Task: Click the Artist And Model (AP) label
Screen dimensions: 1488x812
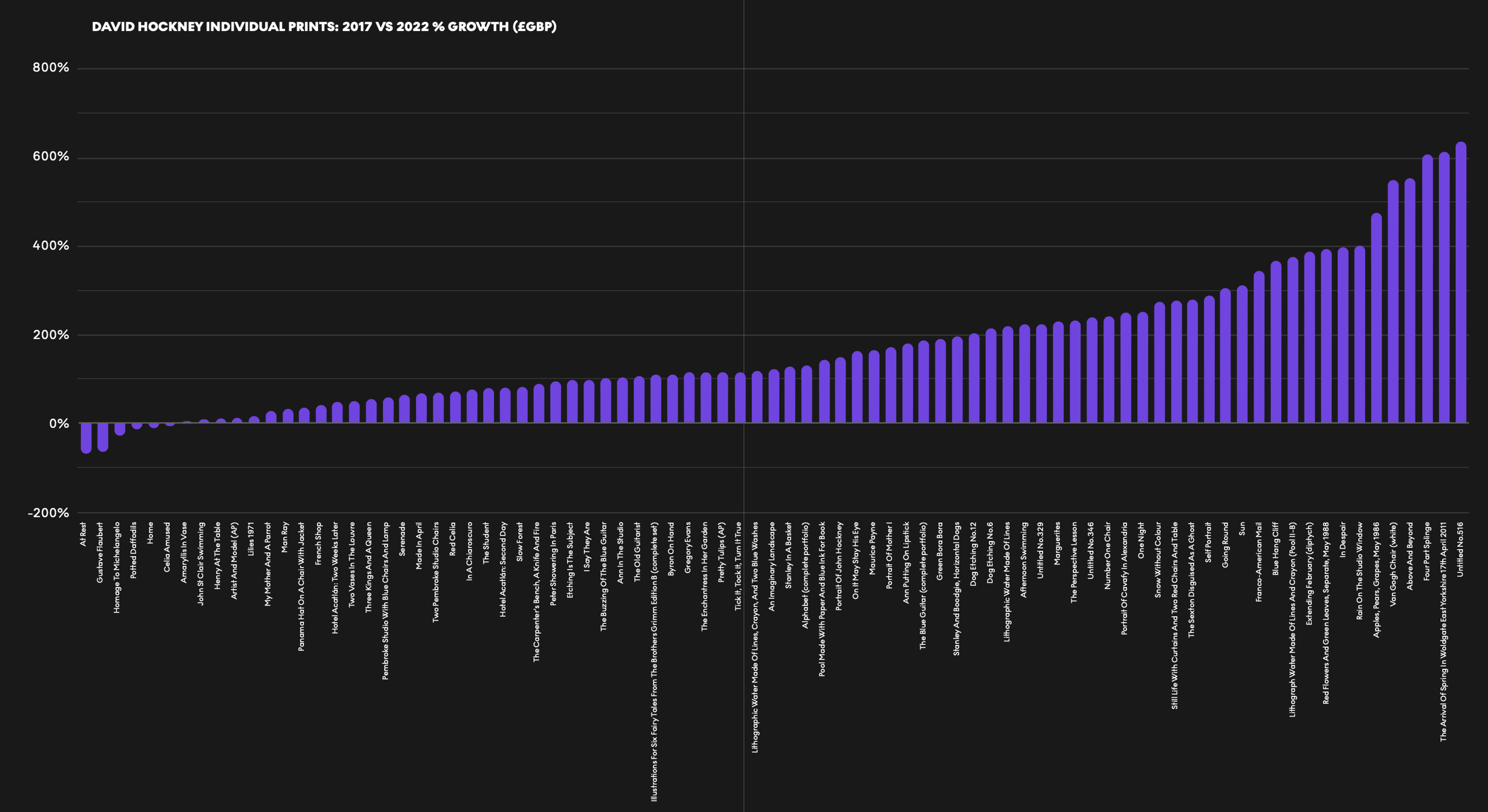Action: pos(234,561)
